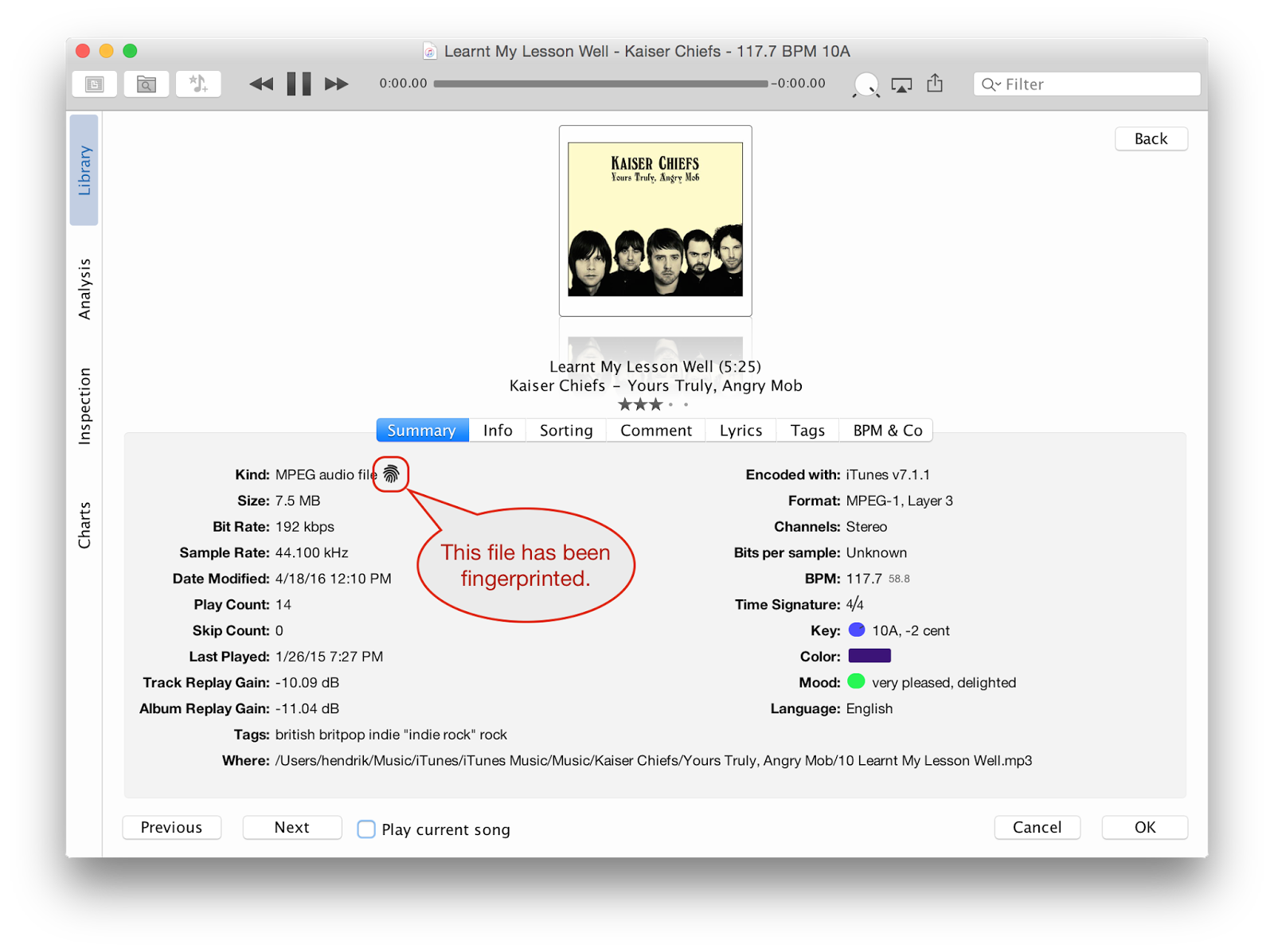The height and width of the screenshot is (952, 1274).
Task: Click the Previous button
Action: click(x=171, y=827)
